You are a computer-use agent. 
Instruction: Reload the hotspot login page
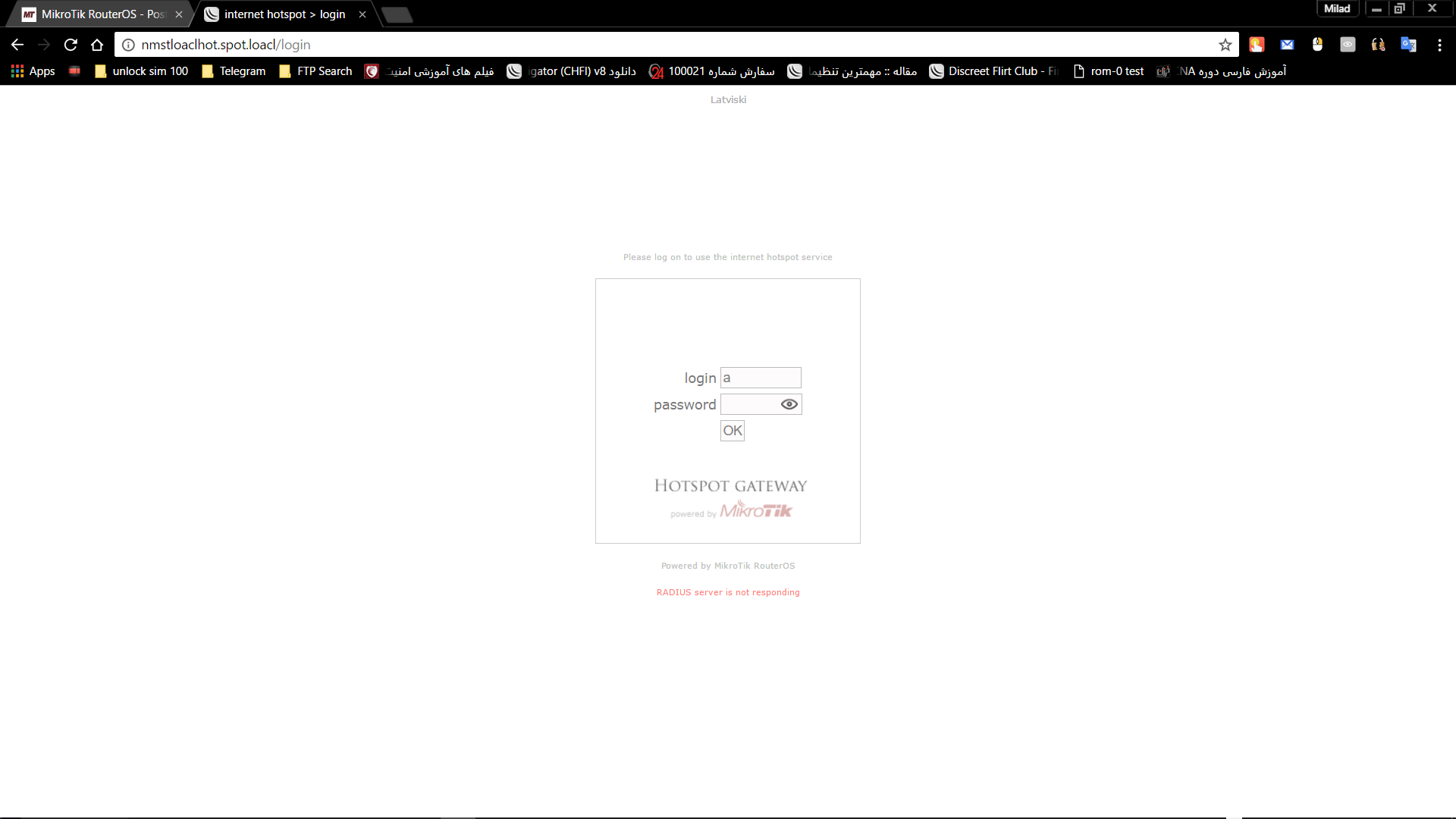click(x=70, y=45)
